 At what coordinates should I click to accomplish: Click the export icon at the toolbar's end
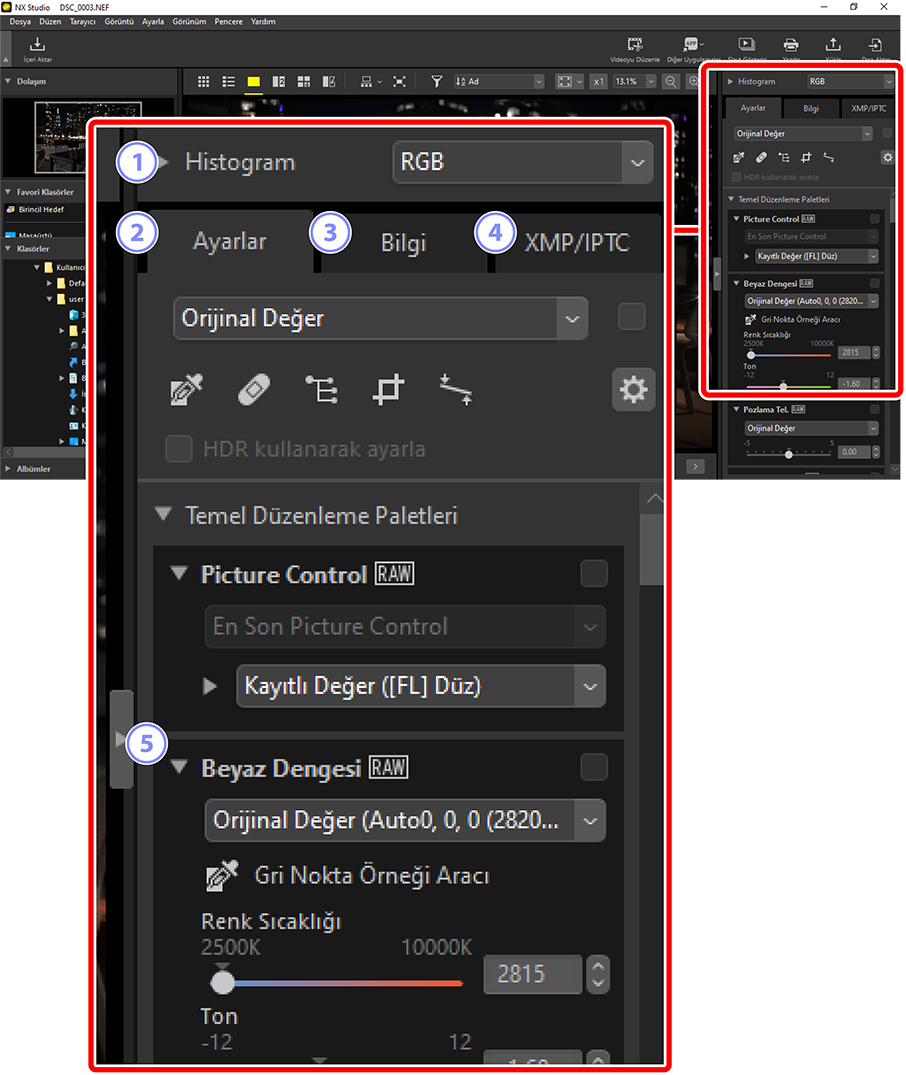pos(875,45)
